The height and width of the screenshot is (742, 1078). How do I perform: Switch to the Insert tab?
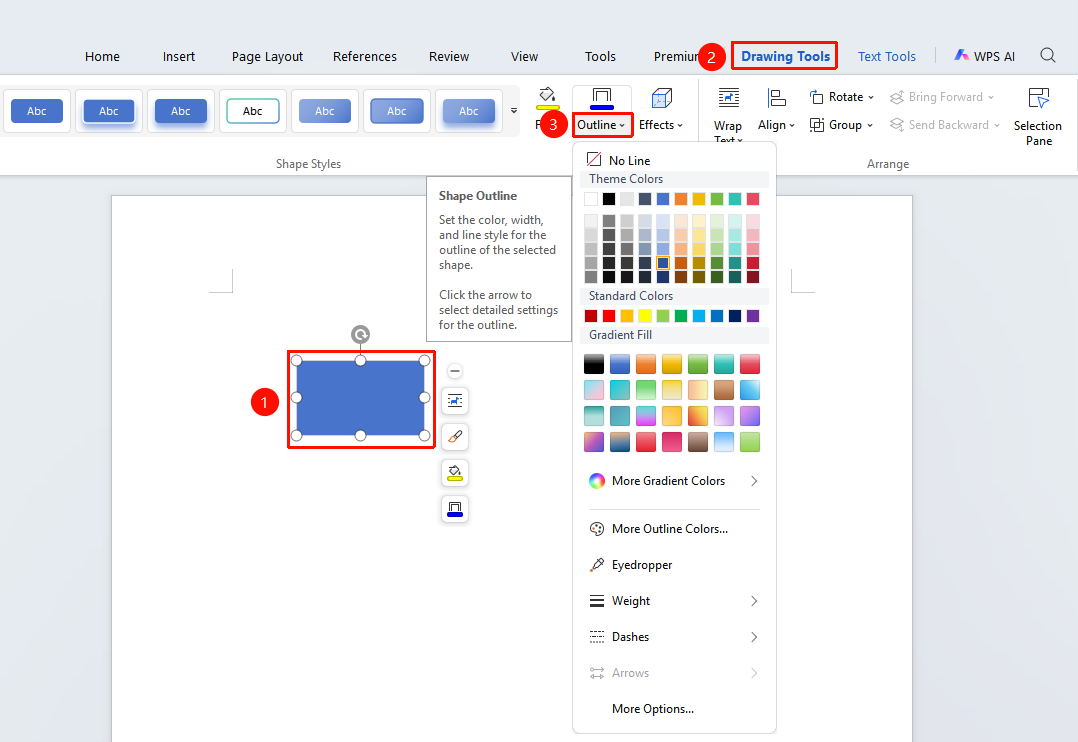179,56
